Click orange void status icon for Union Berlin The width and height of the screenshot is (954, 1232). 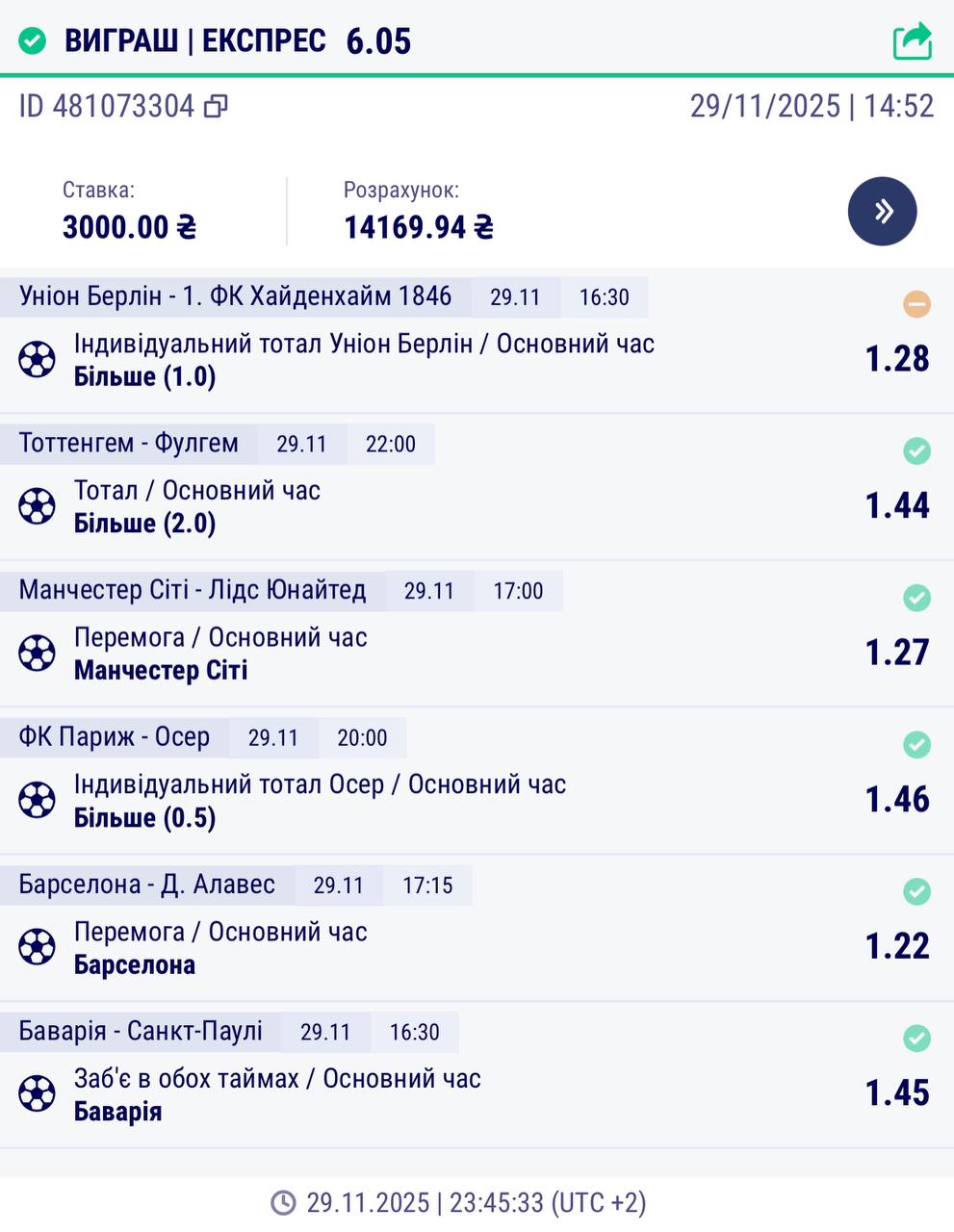tap(916, 305)
